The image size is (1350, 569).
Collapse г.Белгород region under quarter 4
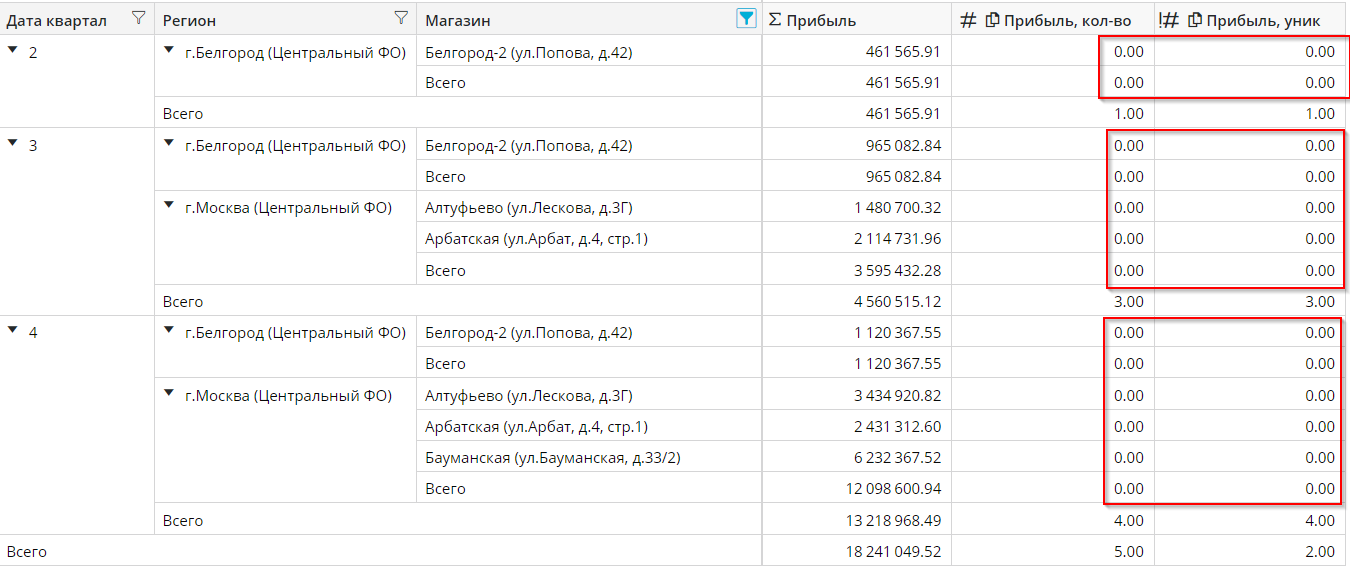[x=169, y=331]
